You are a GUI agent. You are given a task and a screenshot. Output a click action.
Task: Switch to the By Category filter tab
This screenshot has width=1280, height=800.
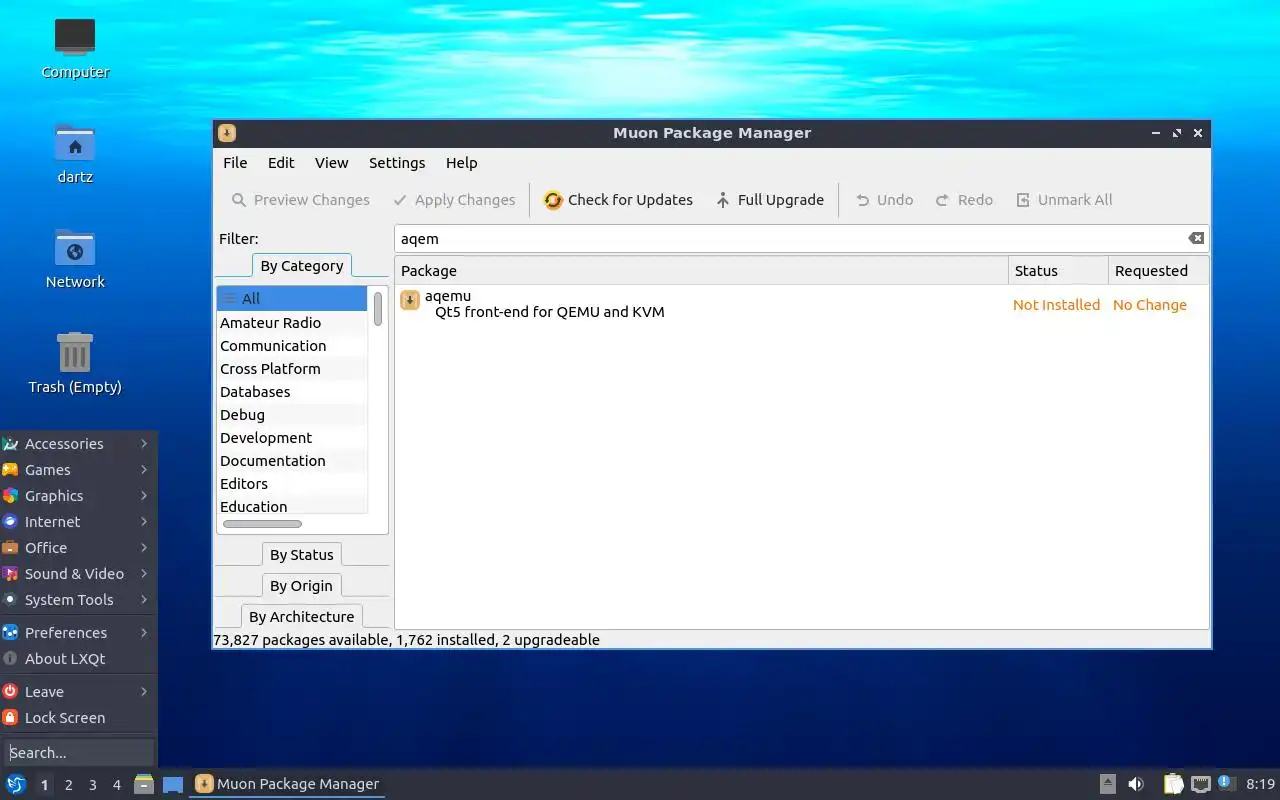(301, 266)
